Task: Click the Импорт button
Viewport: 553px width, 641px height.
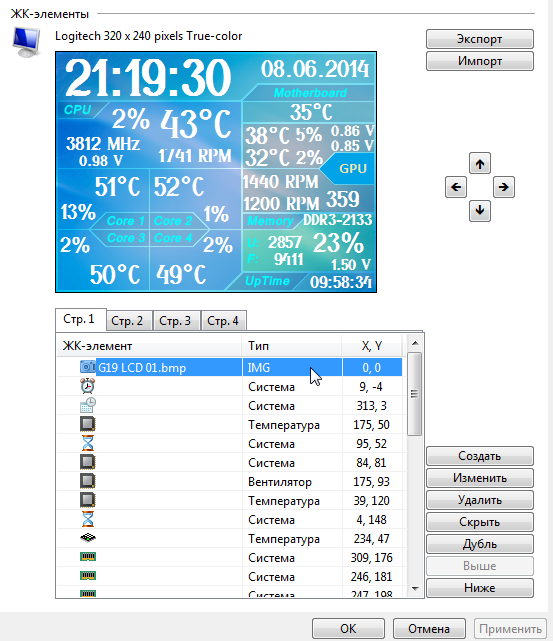Action: [480, 61]
